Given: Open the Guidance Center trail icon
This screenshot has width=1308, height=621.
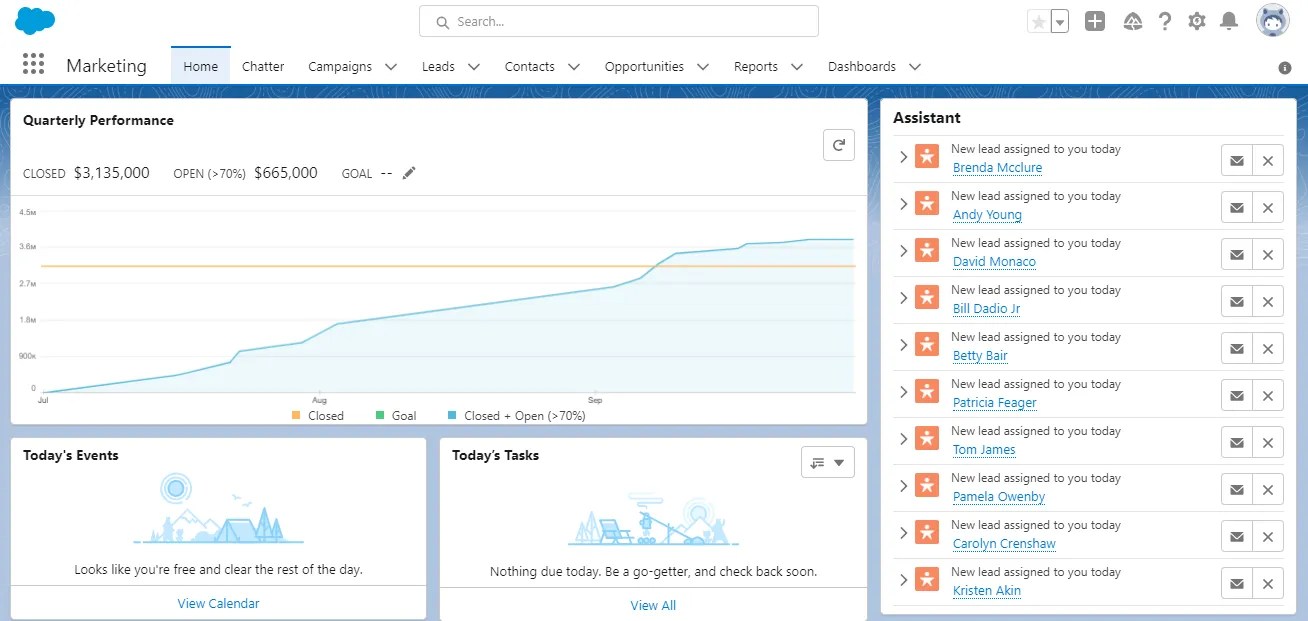Looking at the screenshot, I should pyautogui.click(x=1132, y=20).
